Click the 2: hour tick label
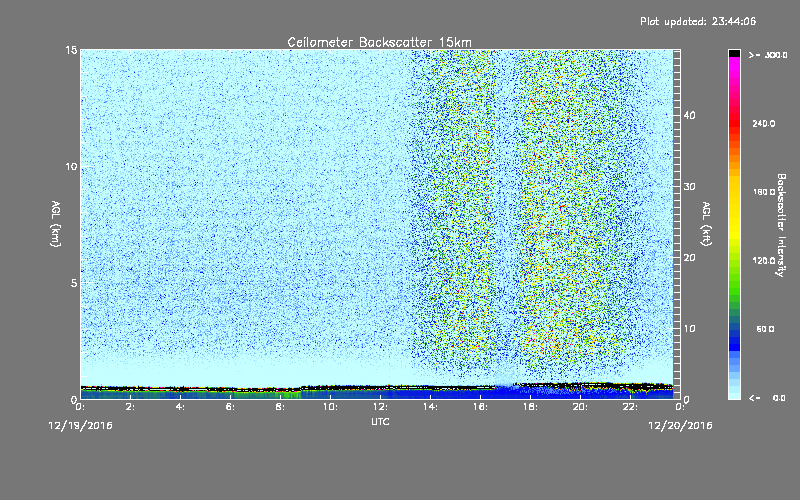 [x=130, y=407]
